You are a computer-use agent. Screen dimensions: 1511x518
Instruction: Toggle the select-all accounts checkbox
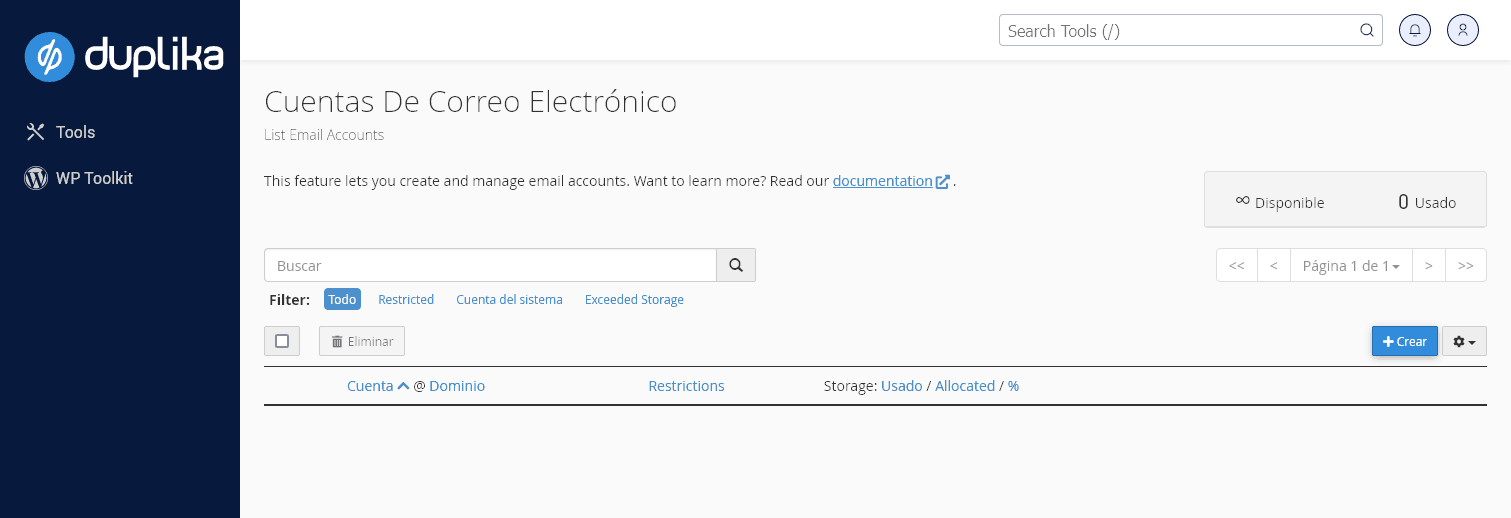coord(282,341)
